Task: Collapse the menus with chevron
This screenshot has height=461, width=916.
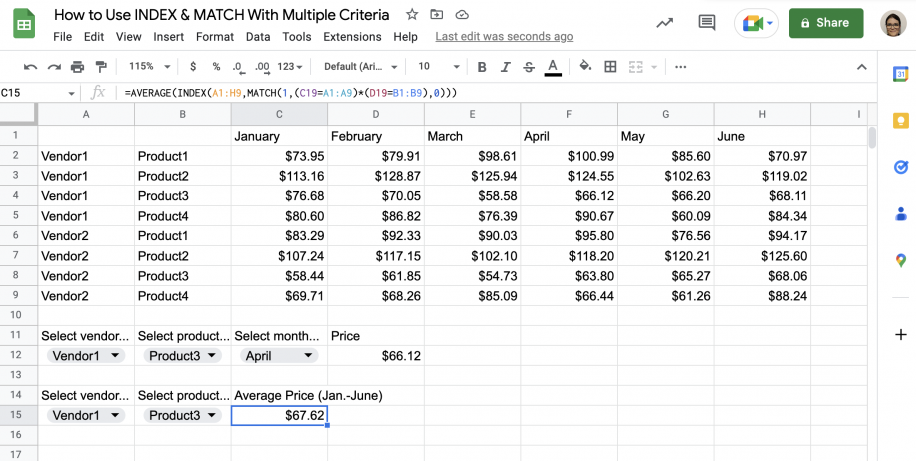Action: pyautogui.click(x=861, y=67)
